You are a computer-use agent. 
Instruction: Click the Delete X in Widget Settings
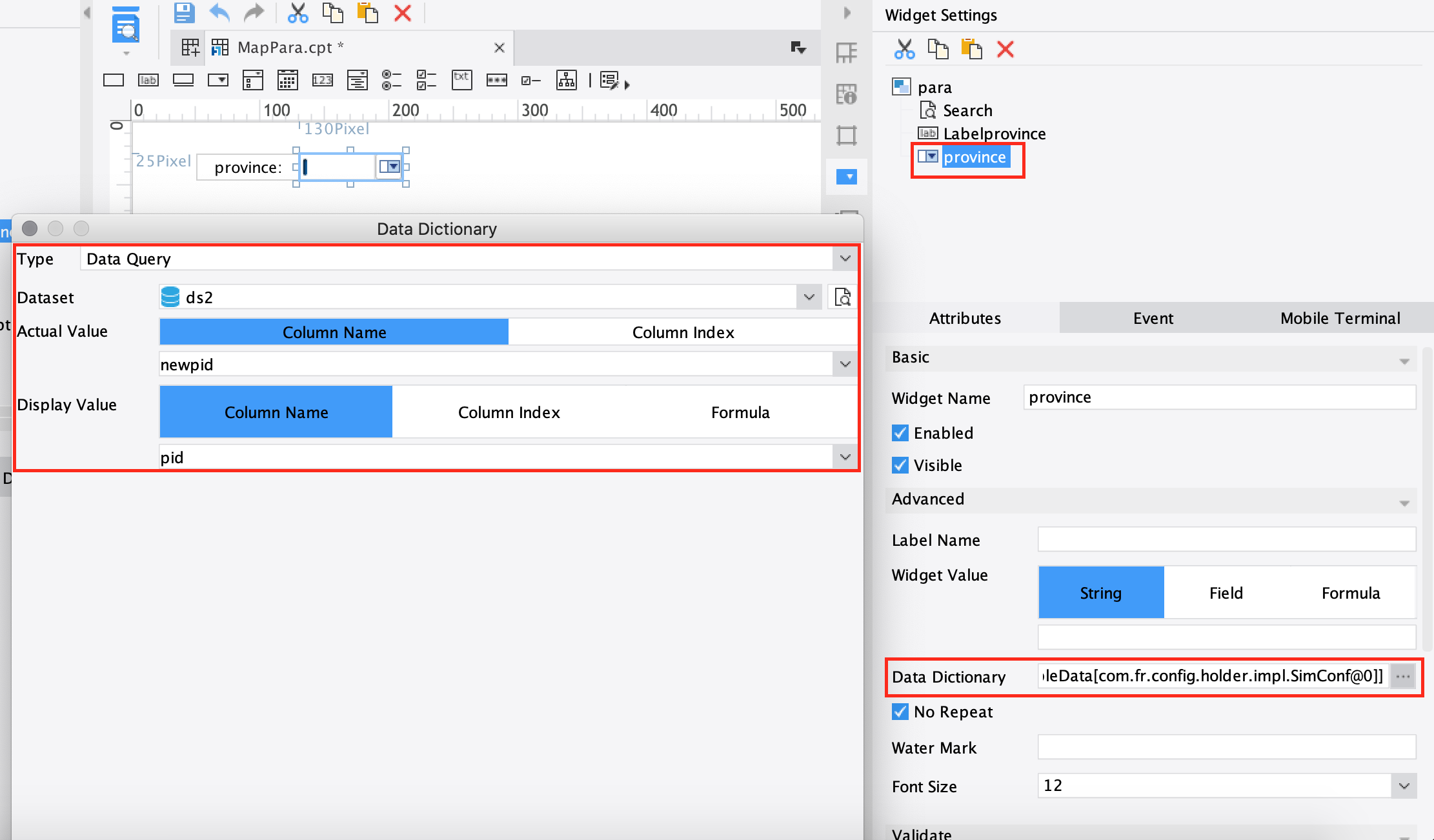1005,49
